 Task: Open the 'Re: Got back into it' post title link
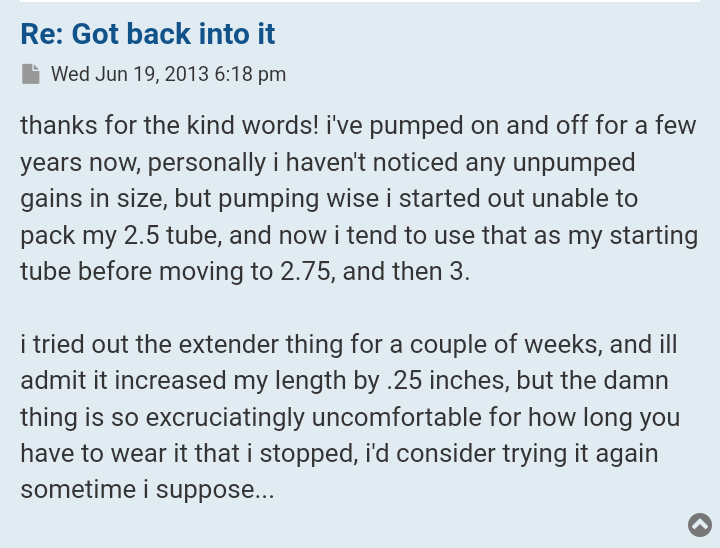tap(147, 34)
